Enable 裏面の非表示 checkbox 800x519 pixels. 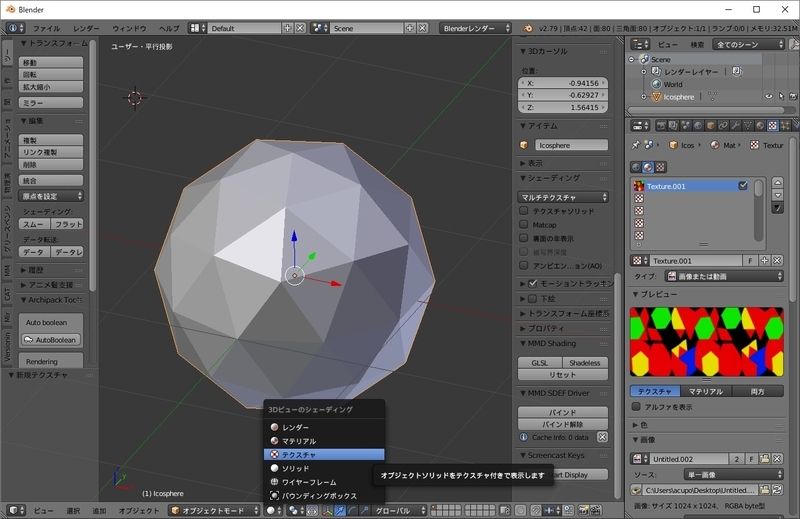coord(523,238)
